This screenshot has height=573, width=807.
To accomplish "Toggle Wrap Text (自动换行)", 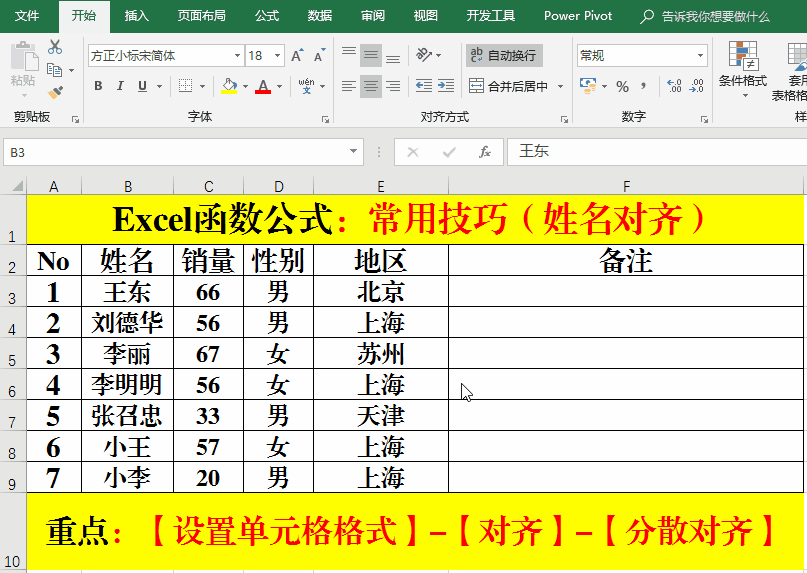I will (x=503, y=55).
